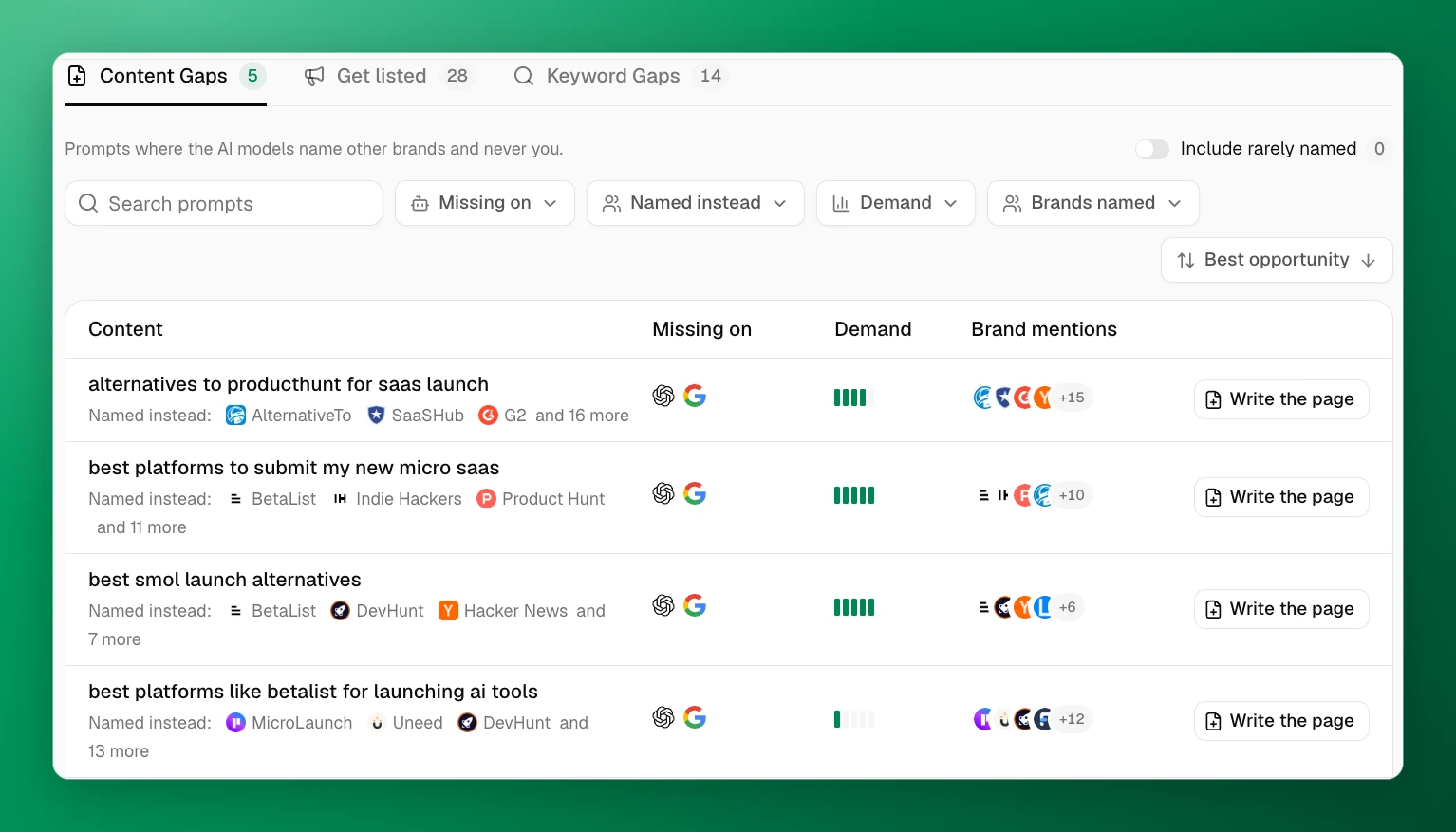Click the magnifier icon in Search prompts
The height and width of the screenshot is (832, 1456).
click(88, 203)
